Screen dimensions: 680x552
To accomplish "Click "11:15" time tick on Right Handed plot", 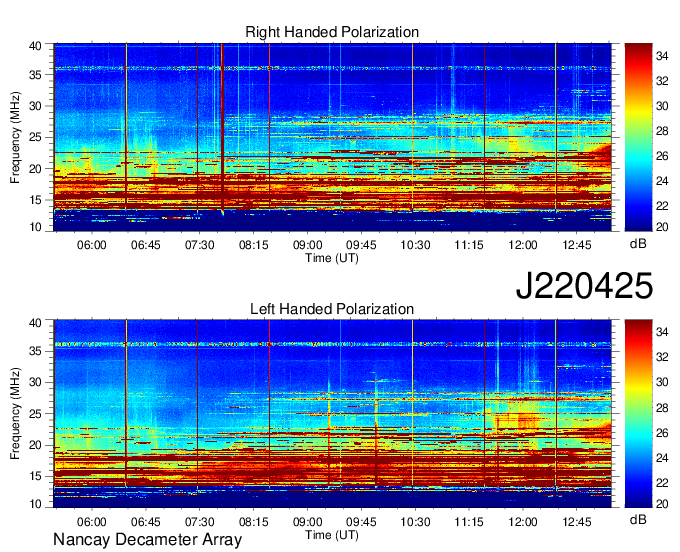I will click(x=469, y=245).
